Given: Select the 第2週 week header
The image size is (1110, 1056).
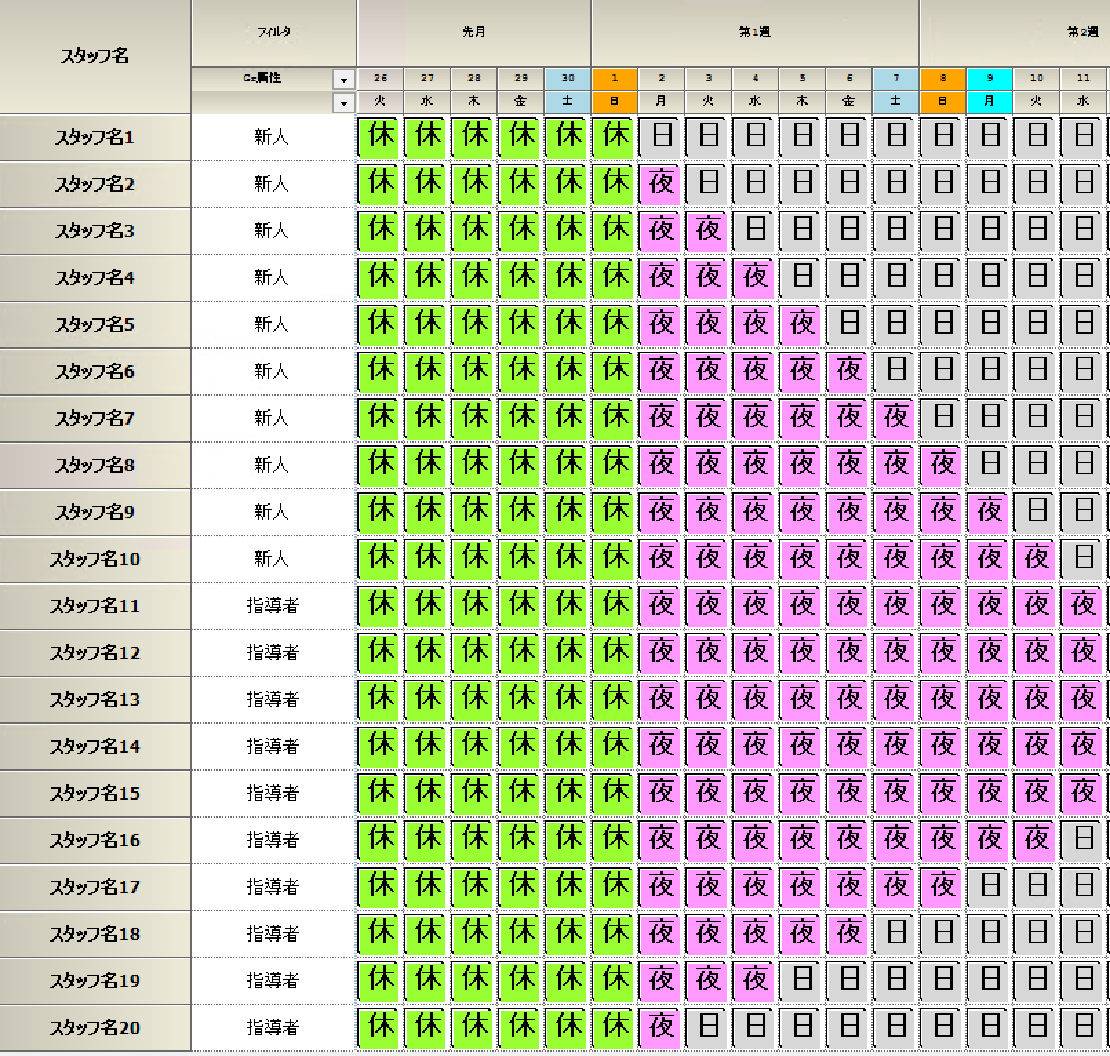Looking at the screenshot, I should (1014, 33).
